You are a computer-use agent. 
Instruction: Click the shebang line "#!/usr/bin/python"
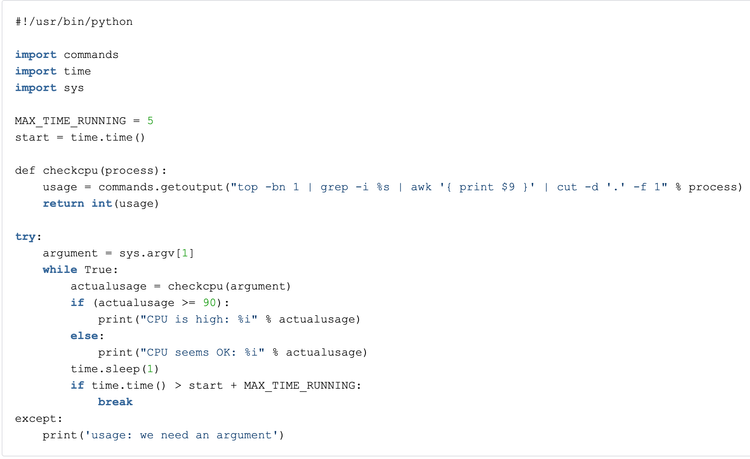pos(74,21)
